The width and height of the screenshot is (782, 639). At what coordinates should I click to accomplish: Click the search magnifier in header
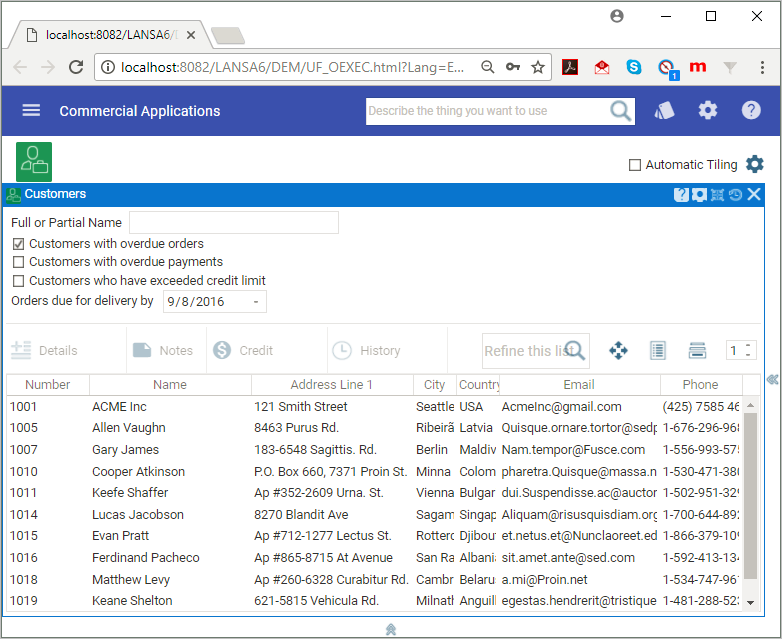620,111
